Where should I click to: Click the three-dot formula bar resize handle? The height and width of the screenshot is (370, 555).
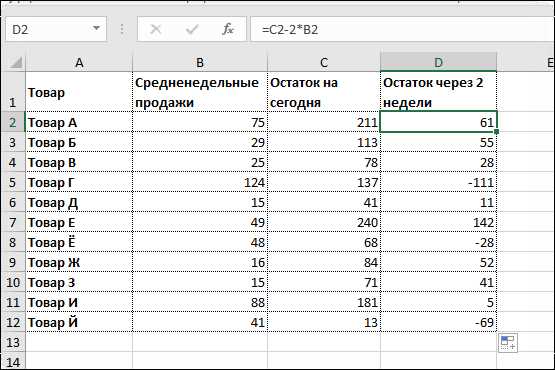point(122,29)
